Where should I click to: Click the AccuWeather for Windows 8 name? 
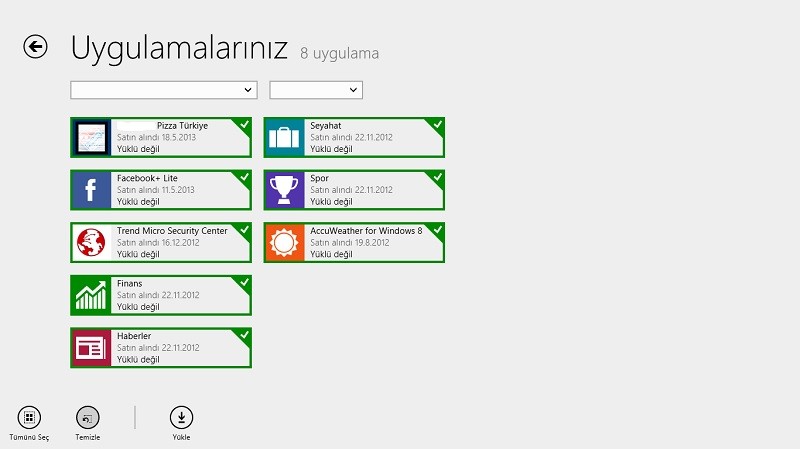click(x=366, y=231)
